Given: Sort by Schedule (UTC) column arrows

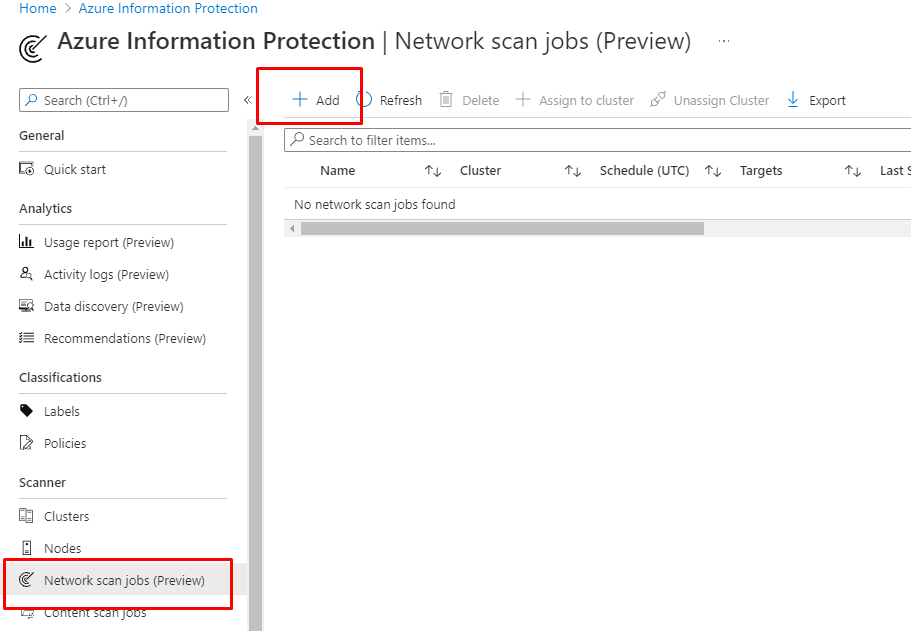Looking at the screenshot, I should tap(713, 171).
